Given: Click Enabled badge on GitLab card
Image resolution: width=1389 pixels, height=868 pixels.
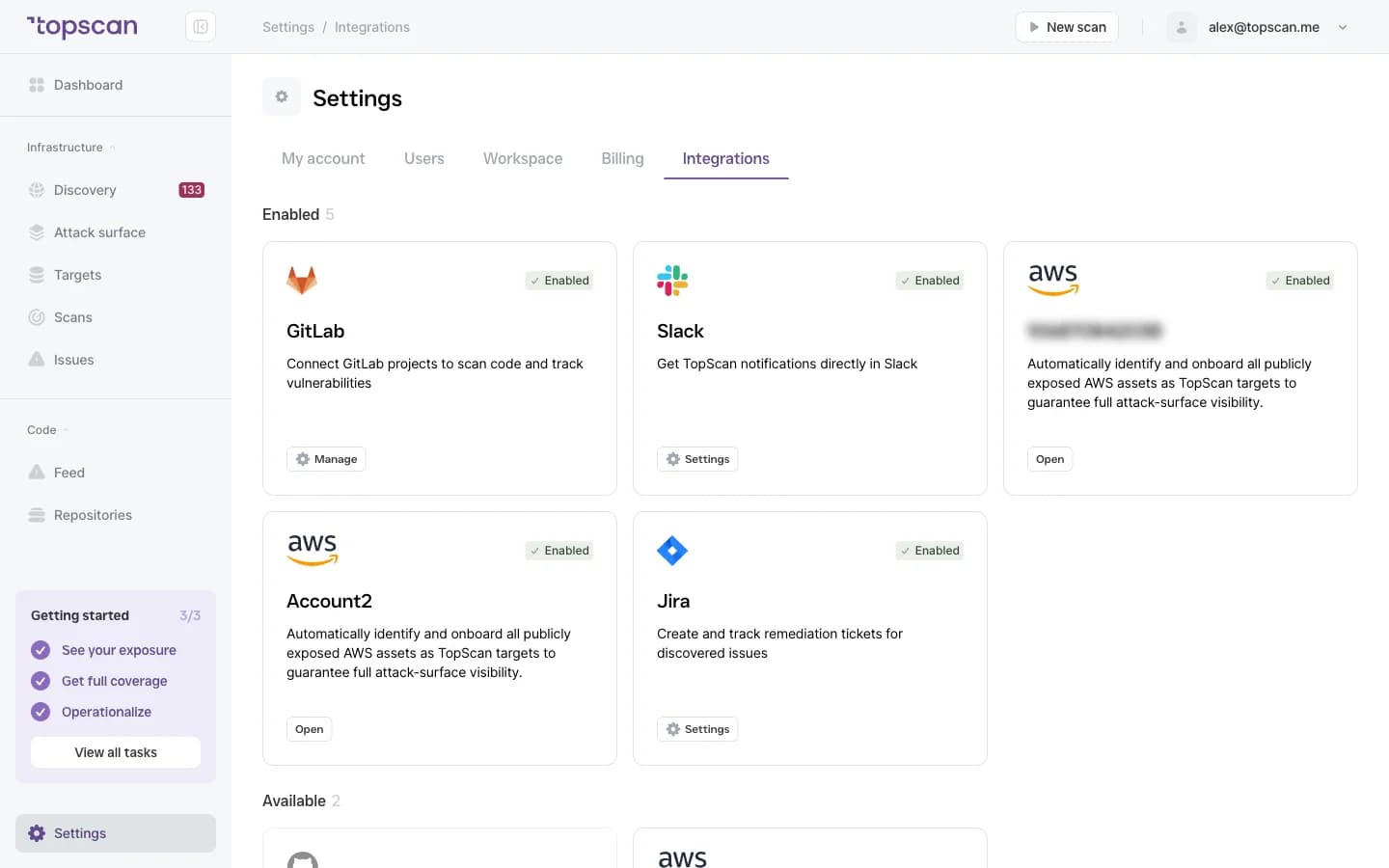Looking at the screenshot, I should [559, 281].
